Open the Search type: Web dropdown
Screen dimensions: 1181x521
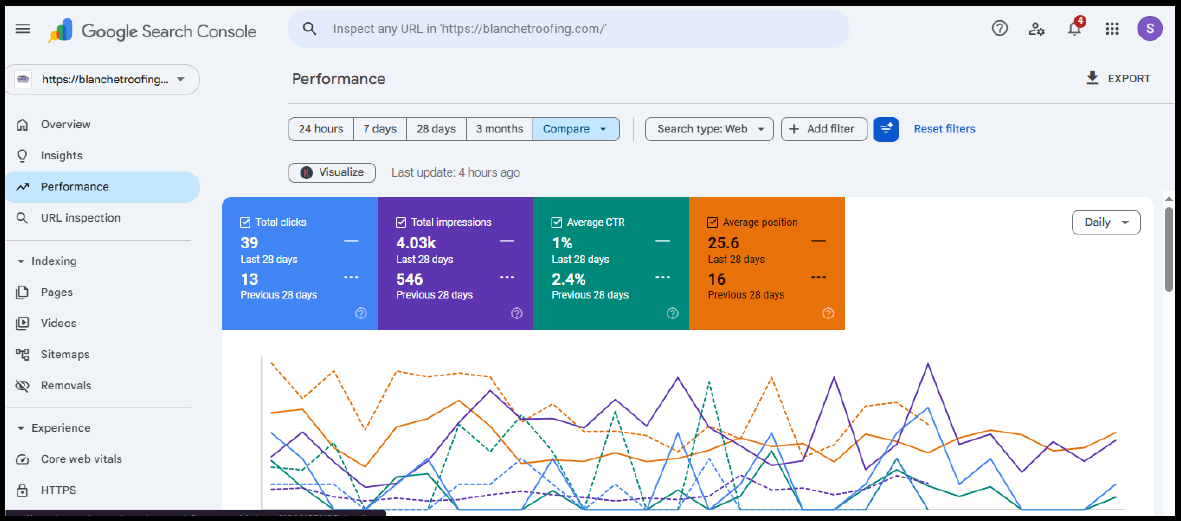709,129
